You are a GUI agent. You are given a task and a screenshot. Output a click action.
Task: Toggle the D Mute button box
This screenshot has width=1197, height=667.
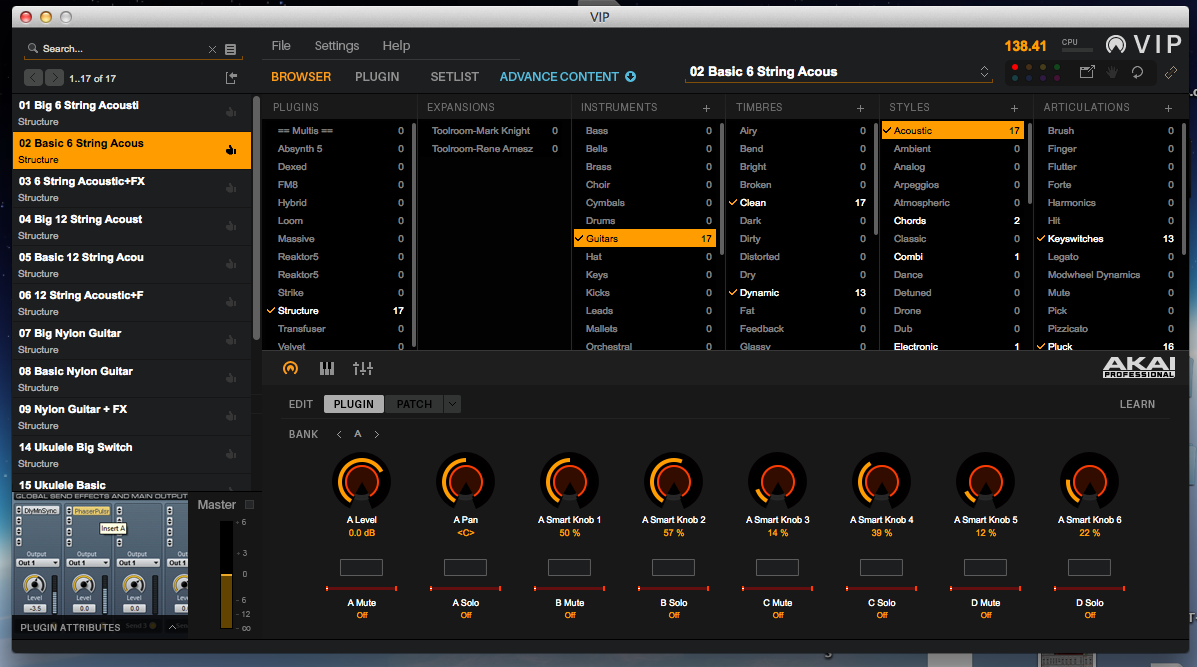(x=986, y=567)
